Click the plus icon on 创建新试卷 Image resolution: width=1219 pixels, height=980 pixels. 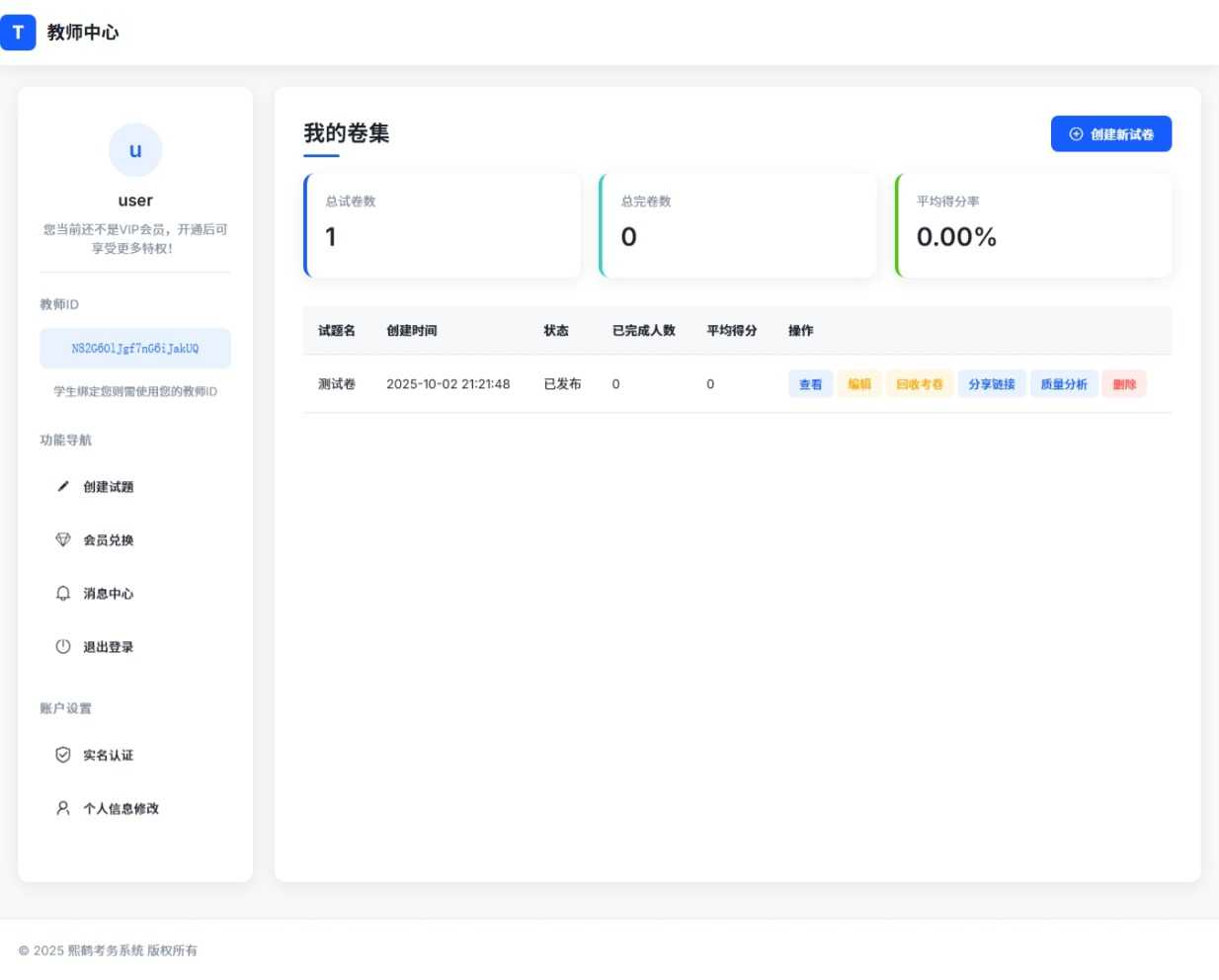click(x=1075, y=133)
